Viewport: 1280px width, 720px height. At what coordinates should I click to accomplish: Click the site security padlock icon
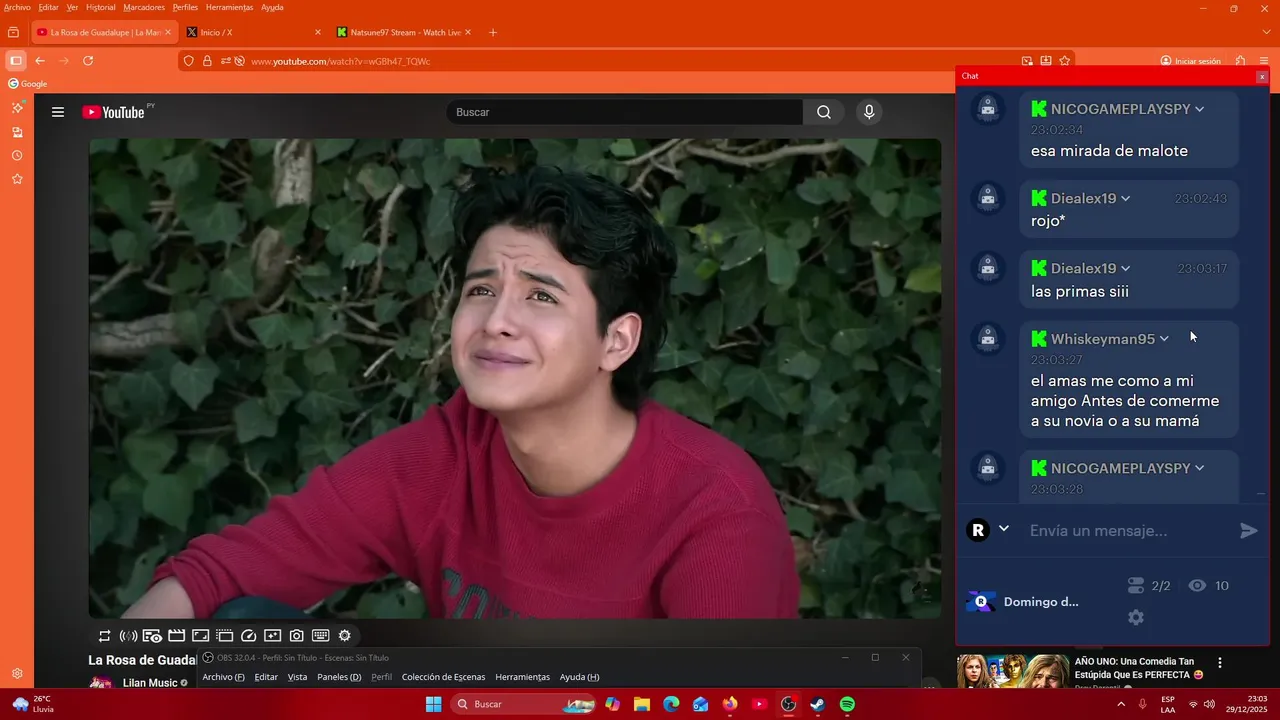click(207, 61)
